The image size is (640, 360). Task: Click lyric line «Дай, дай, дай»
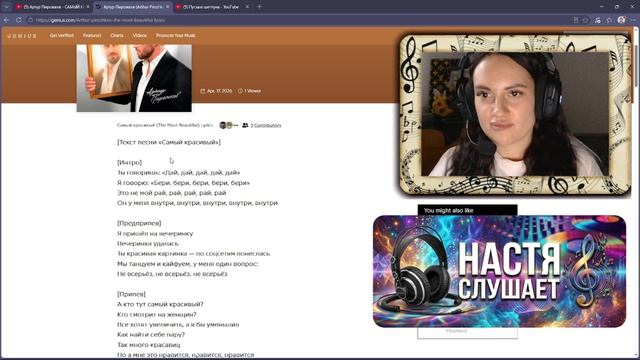click(178, 173)
